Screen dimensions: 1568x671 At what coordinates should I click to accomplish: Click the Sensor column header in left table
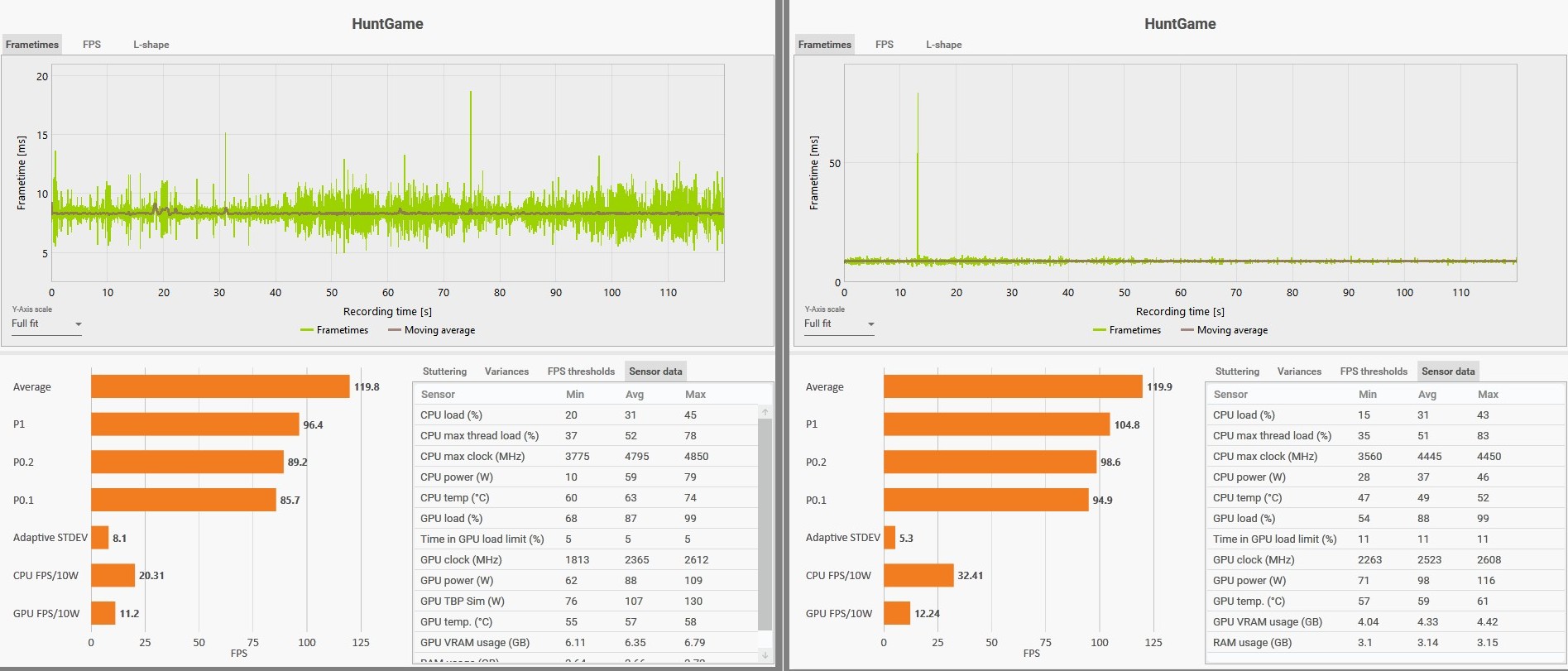coord(438,395)
